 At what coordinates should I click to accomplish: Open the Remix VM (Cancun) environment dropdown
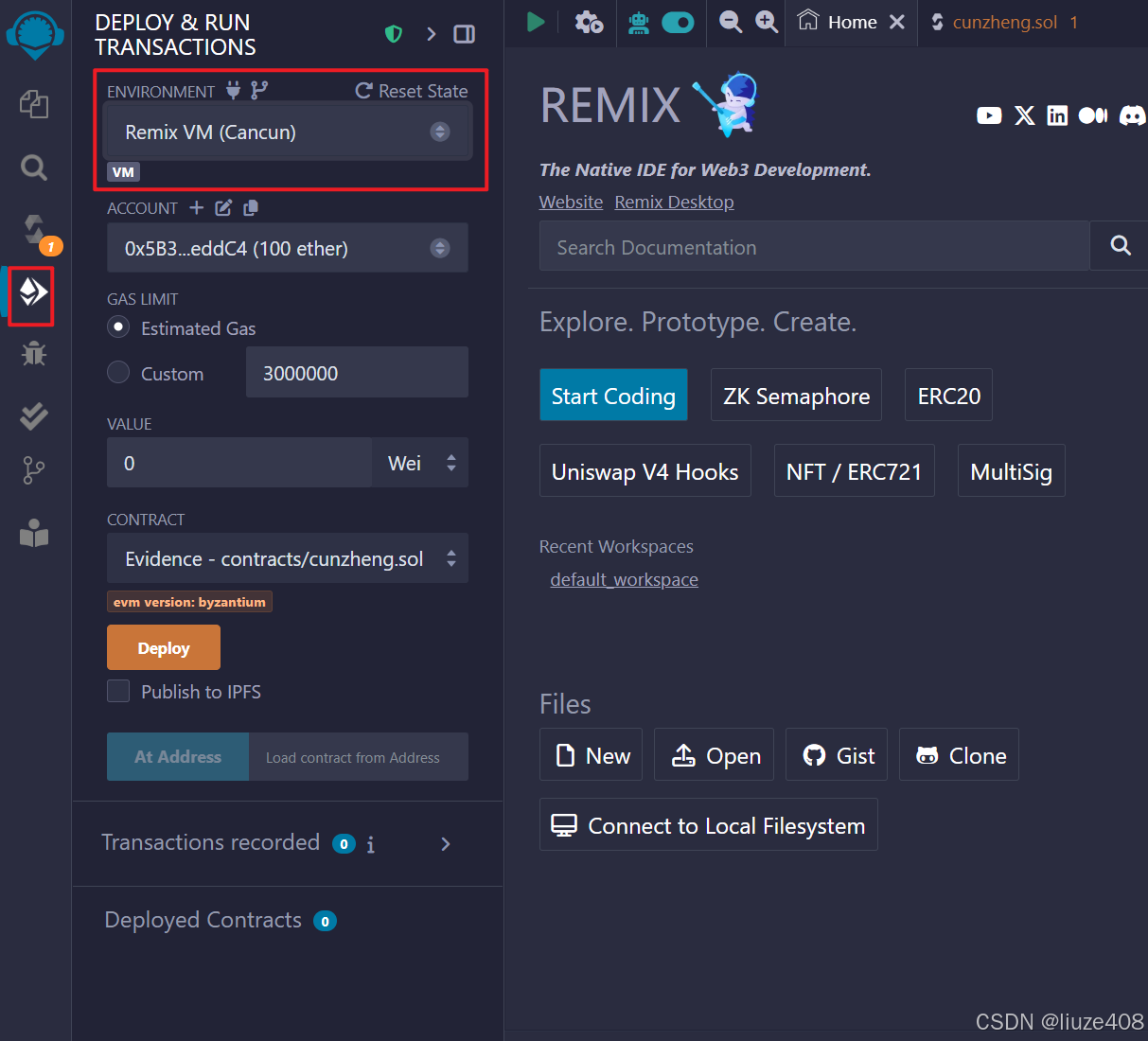(288, 132)
